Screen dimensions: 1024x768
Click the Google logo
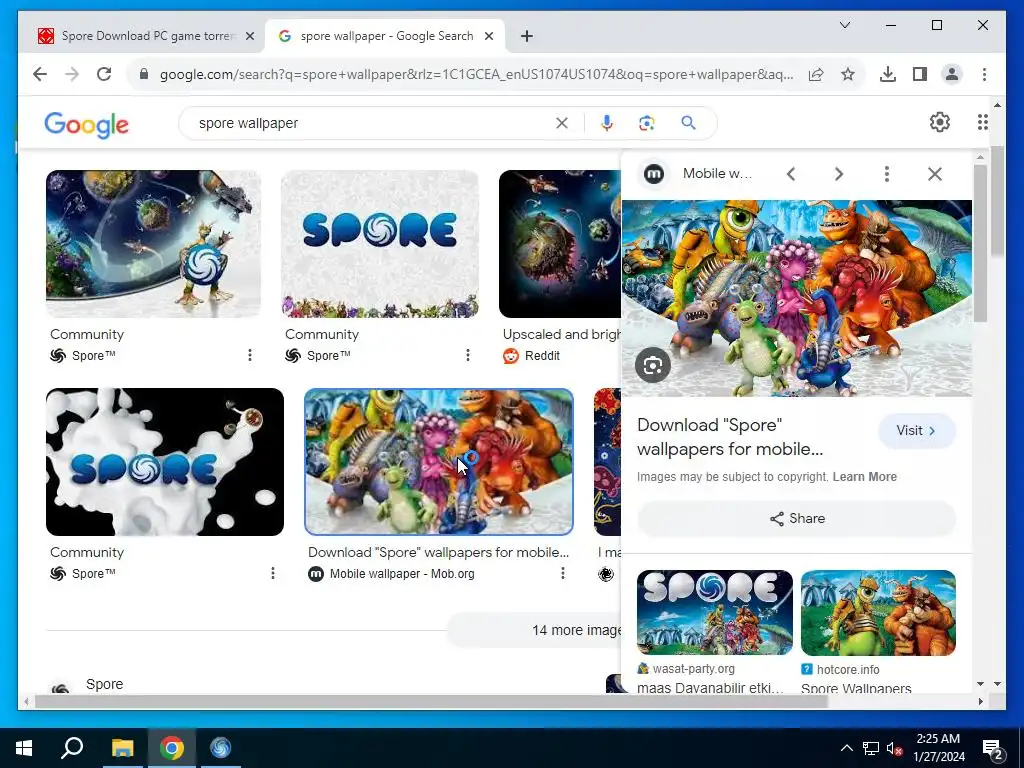point(86,124)
